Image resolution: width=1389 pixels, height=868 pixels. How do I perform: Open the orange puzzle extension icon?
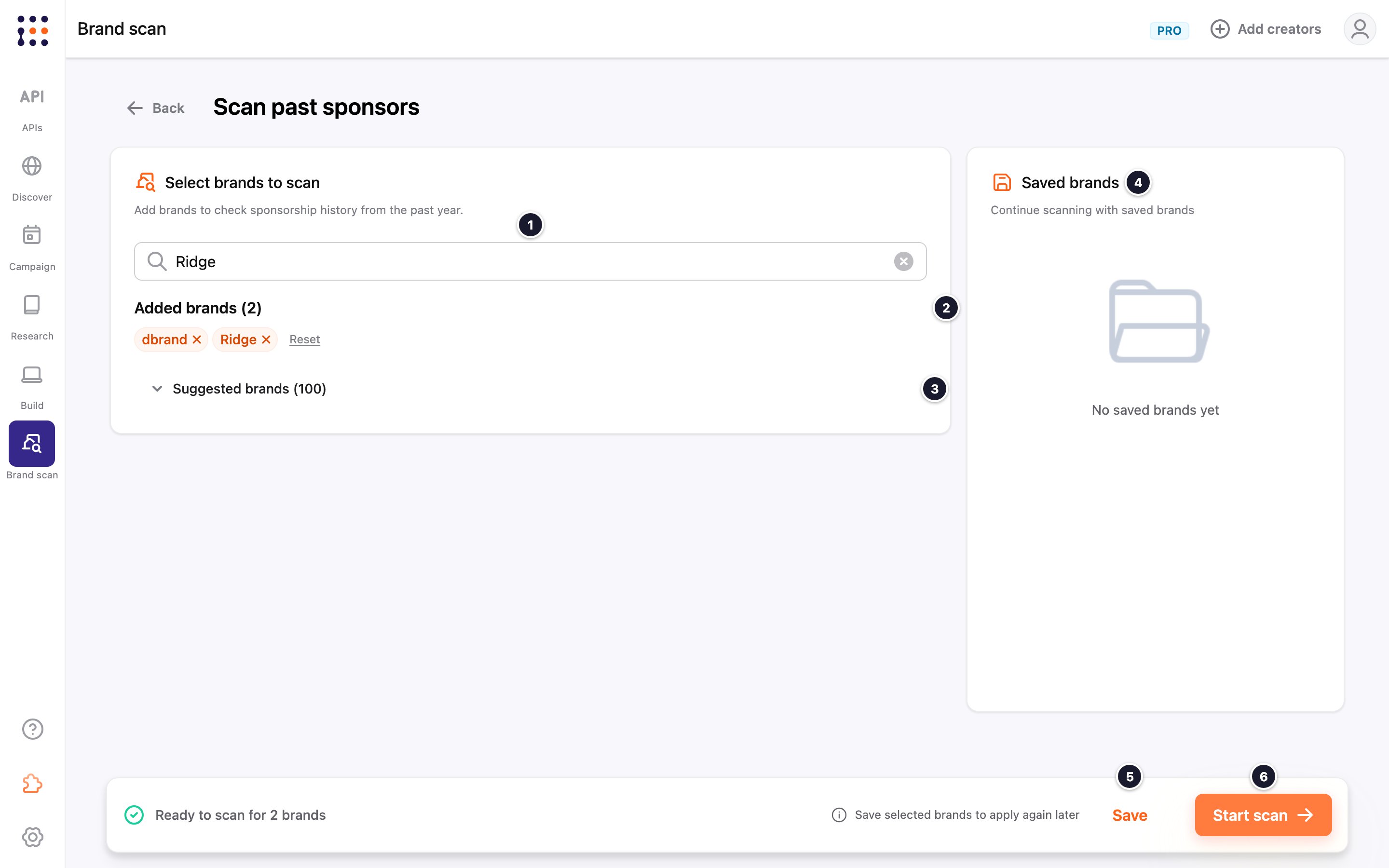pos(33,783)
